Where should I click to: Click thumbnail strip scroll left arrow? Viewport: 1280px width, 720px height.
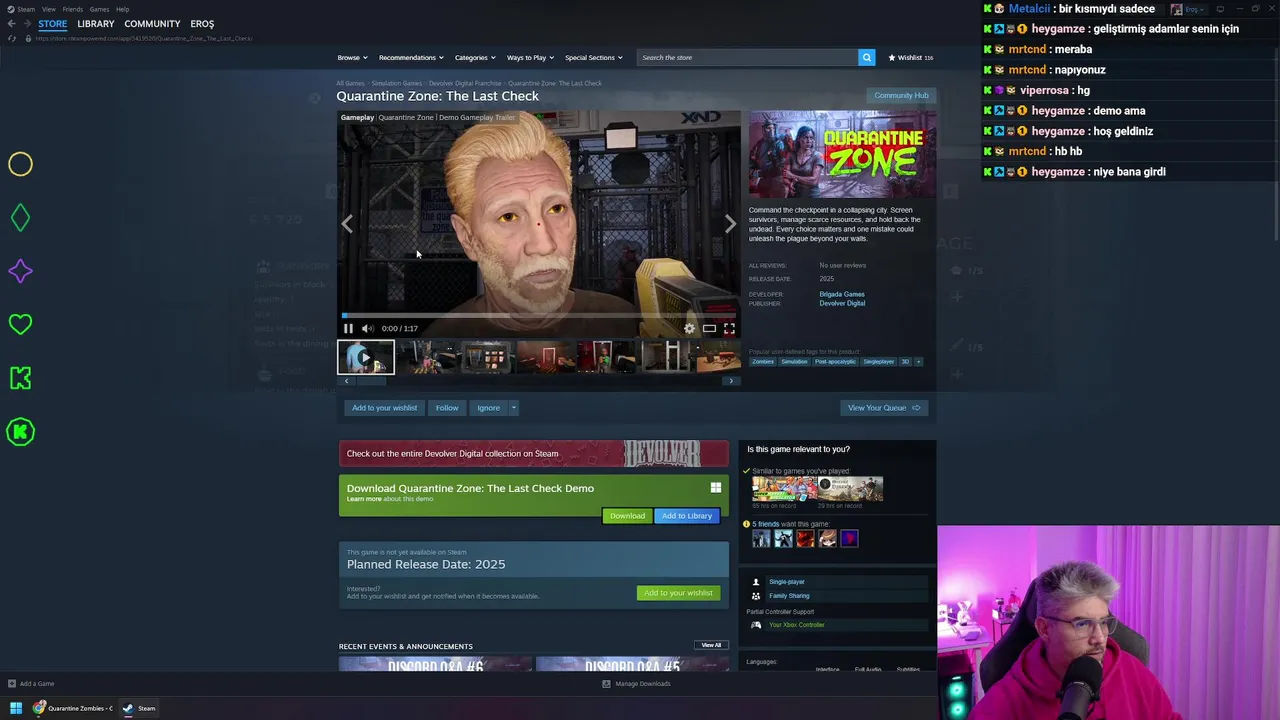pyautogui.click(x=346, y=381)
